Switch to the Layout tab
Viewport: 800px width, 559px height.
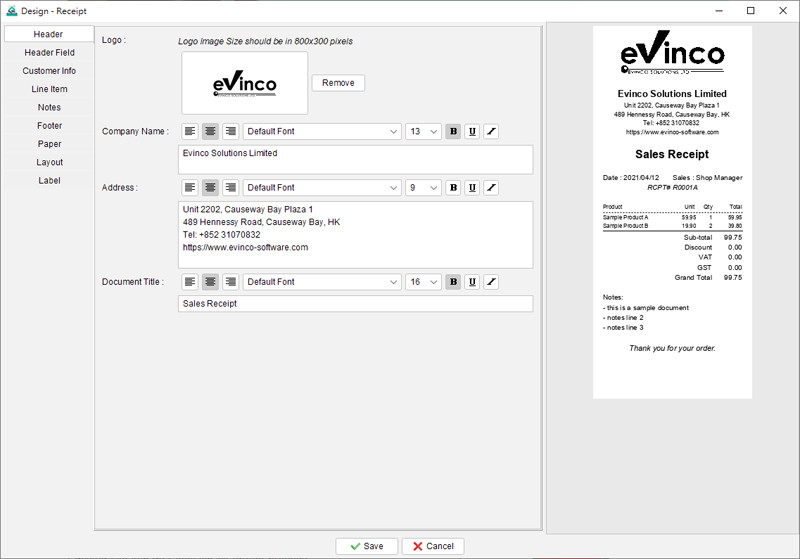click(49, 162)
